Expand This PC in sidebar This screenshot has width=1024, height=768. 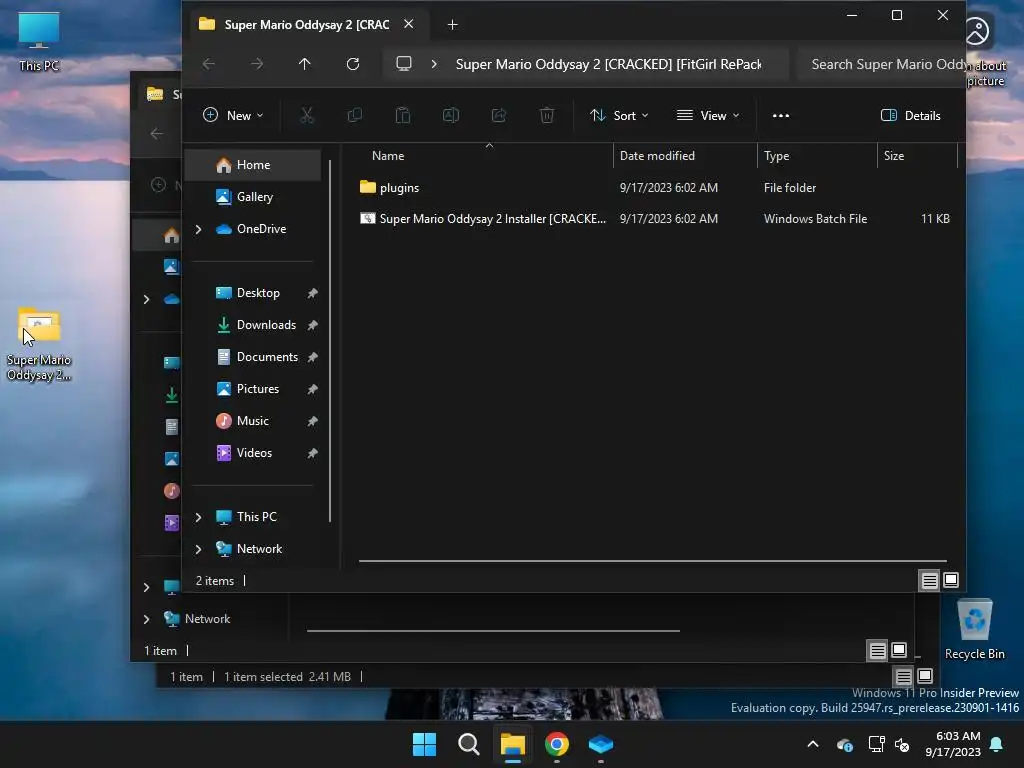tap(199, 517)
